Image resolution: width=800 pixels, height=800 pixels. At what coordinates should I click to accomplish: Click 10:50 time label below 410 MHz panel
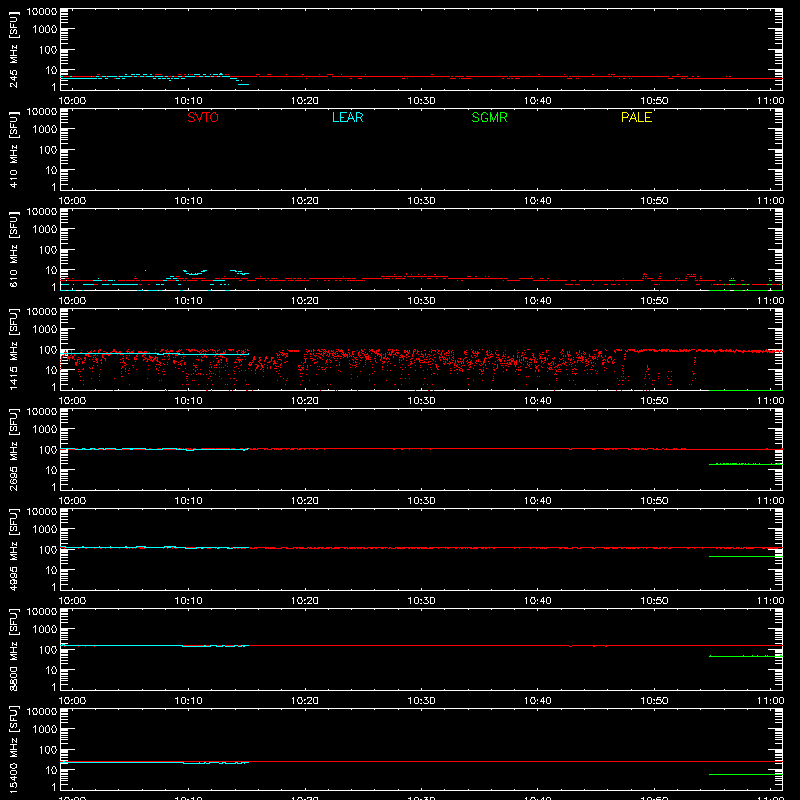coord(654,201)
